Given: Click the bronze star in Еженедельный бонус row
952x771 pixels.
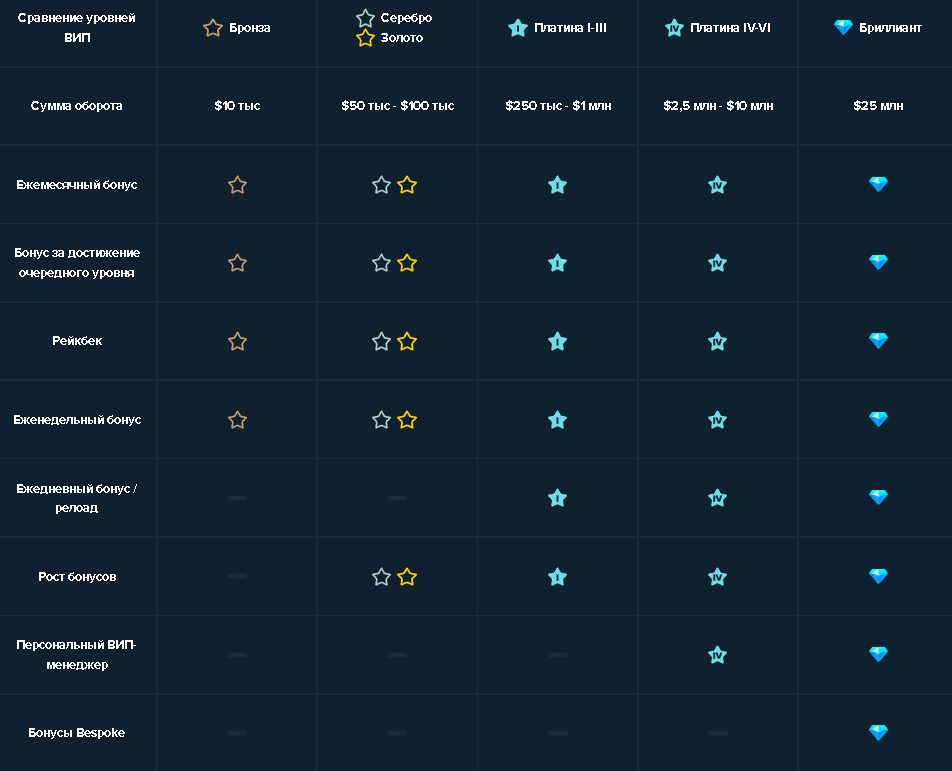Looking at the screenshot, I should tap(237, 420).
